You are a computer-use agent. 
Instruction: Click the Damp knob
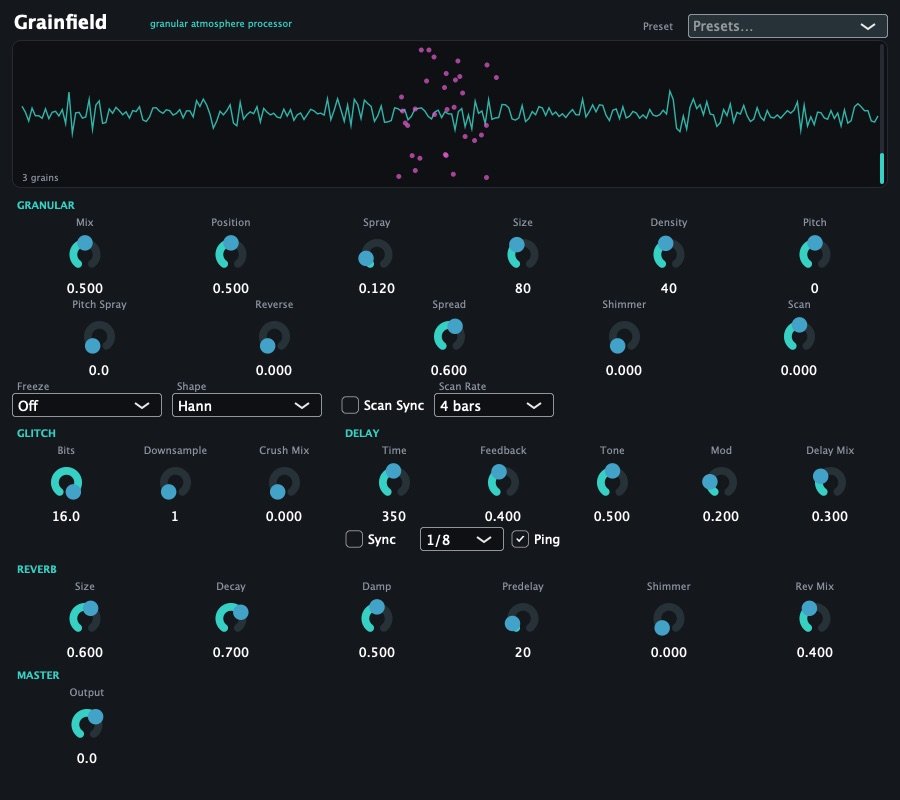click(377, 618)
